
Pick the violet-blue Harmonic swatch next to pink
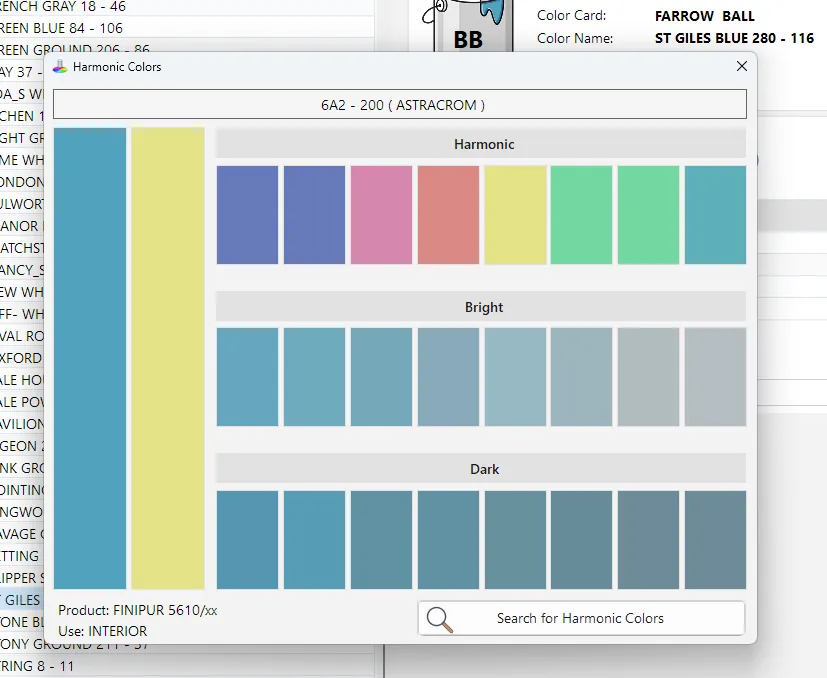pos(314,215)
